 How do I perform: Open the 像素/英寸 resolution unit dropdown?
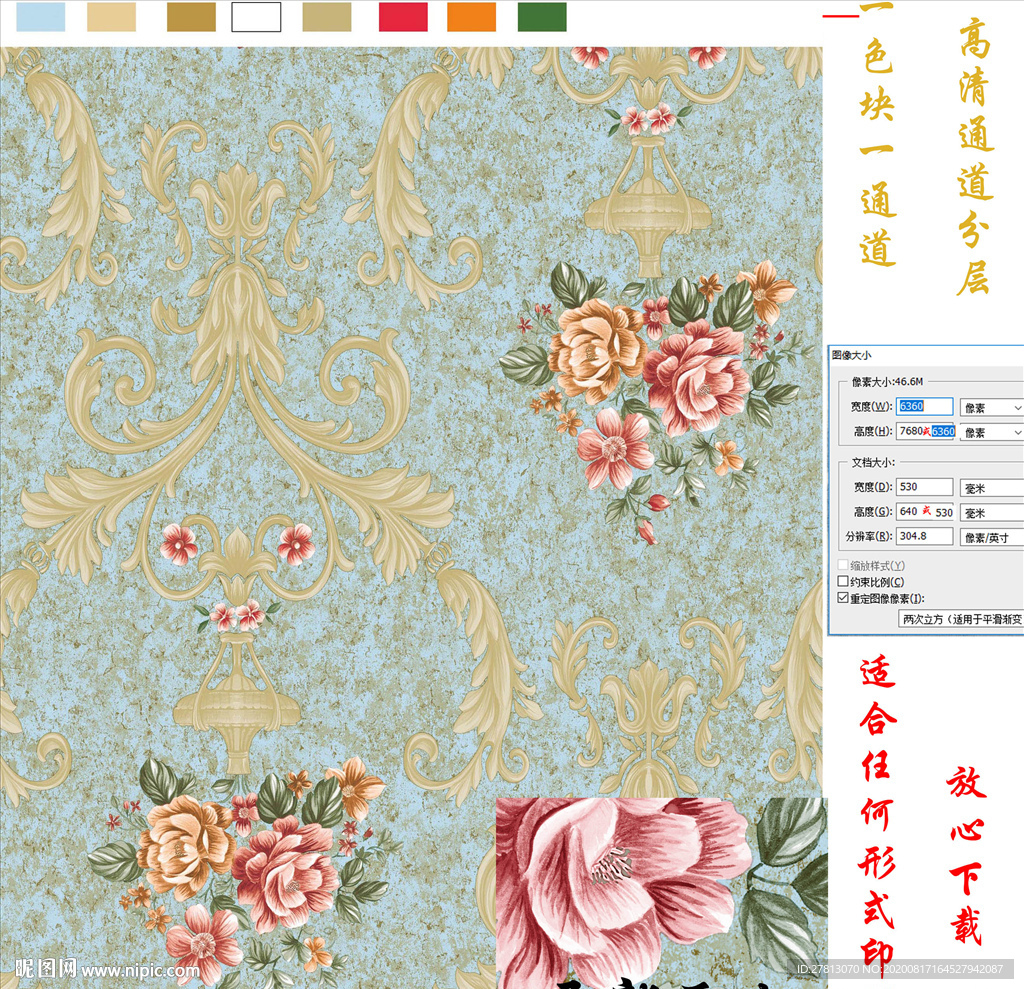pos(992,538)
